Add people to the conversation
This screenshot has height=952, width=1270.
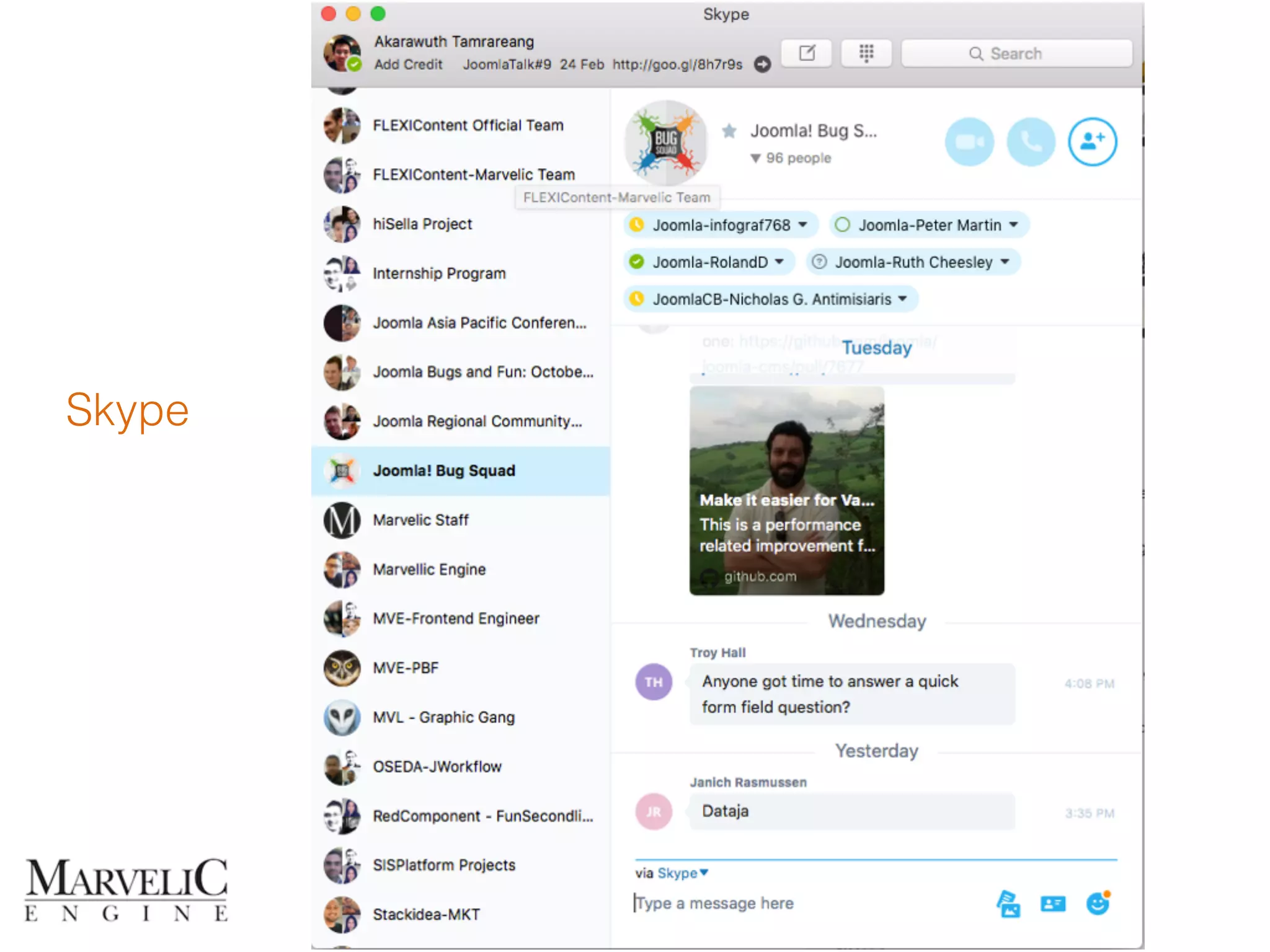[x=1092, y=142]
